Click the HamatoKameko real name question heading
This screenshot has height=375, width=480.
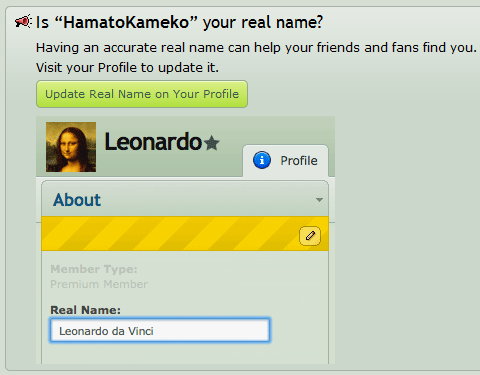coord(179,23)
